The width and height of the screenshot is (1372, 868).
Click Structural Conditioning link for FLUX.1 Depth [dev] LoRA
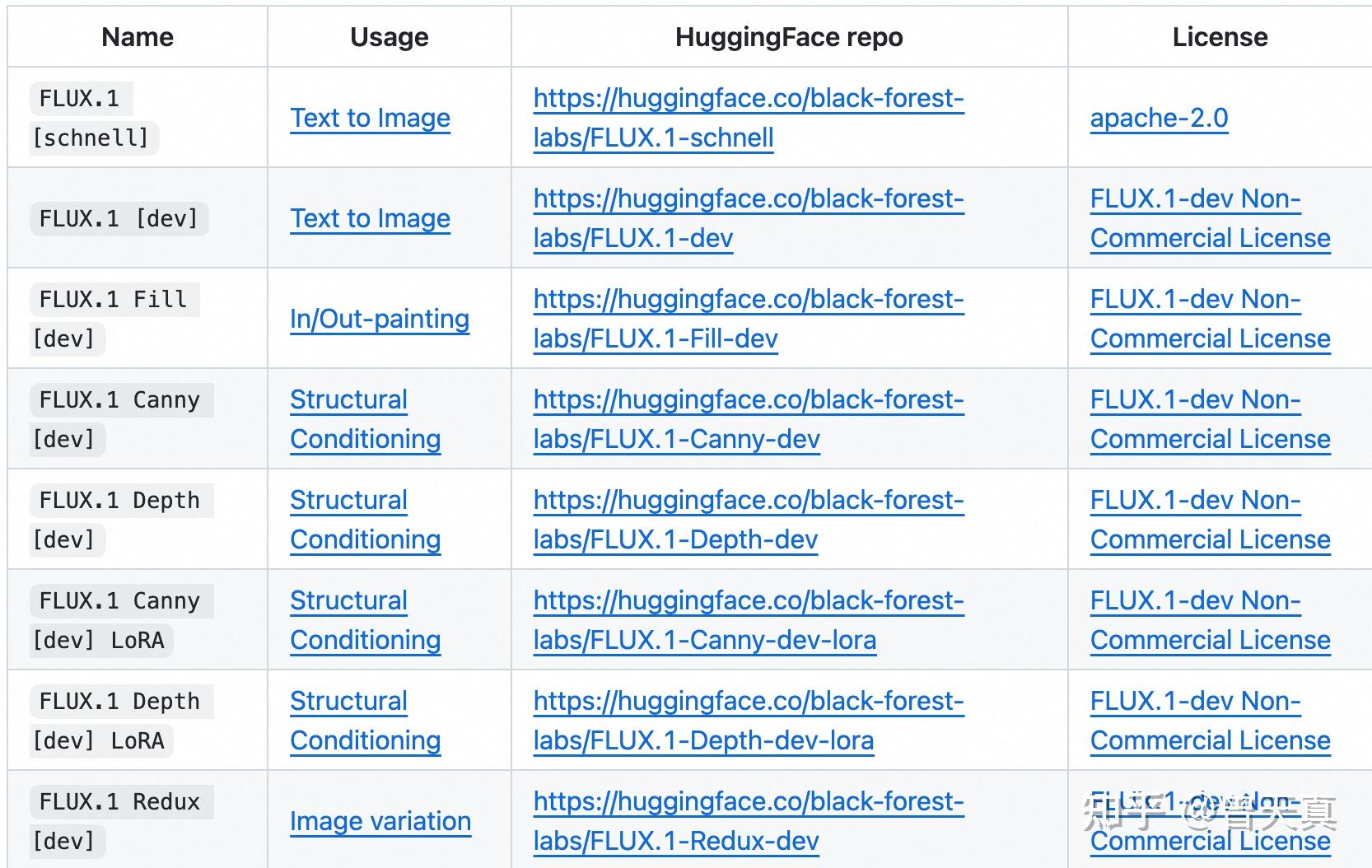click(x=349, y=702)
